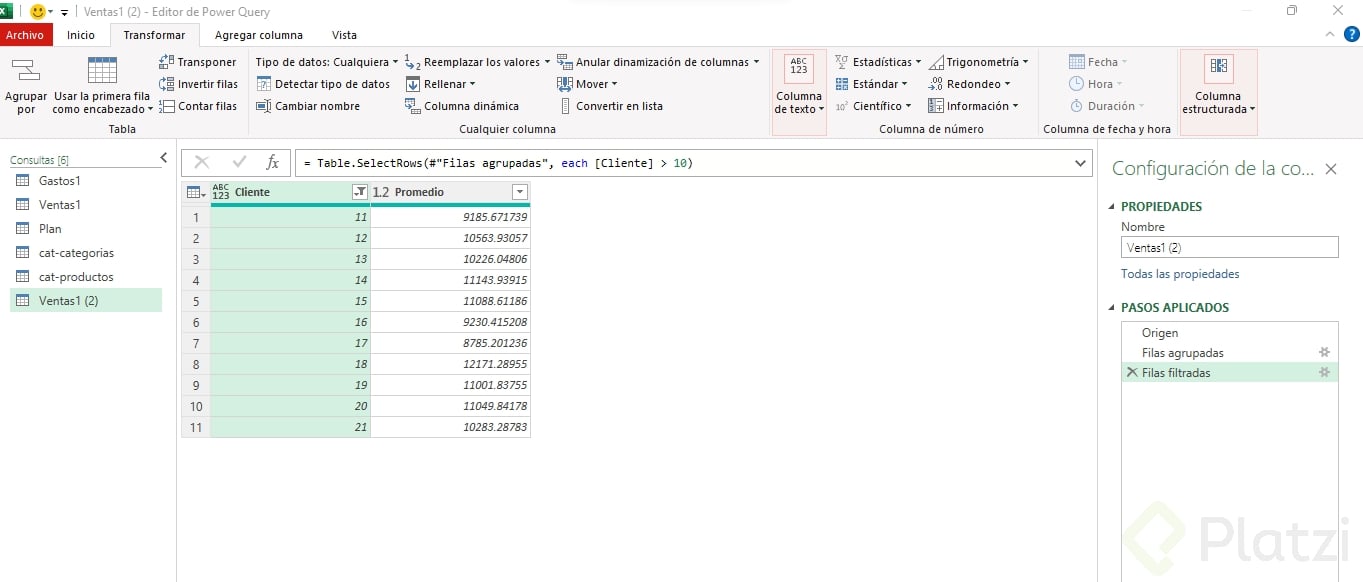Open the Archivo menu

[x=25, y=35]
